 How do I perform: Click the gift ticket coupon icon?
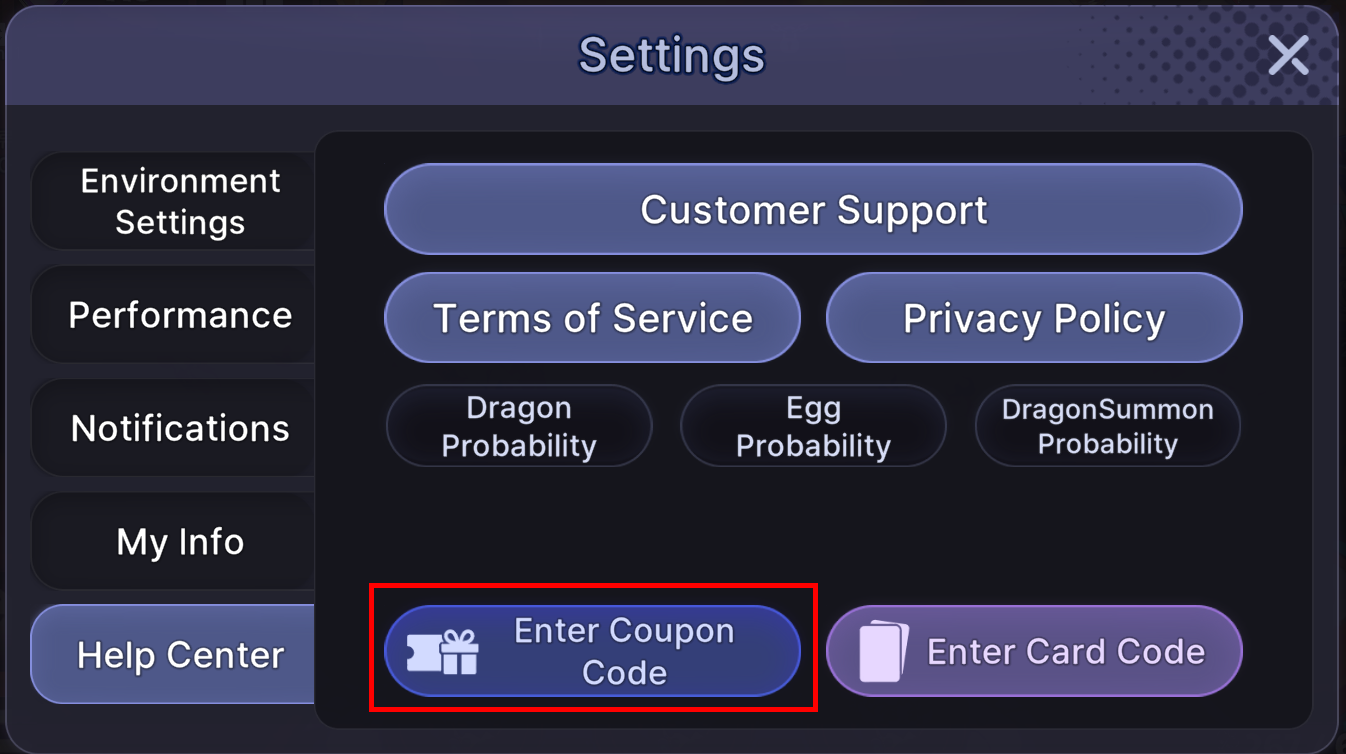443,652
